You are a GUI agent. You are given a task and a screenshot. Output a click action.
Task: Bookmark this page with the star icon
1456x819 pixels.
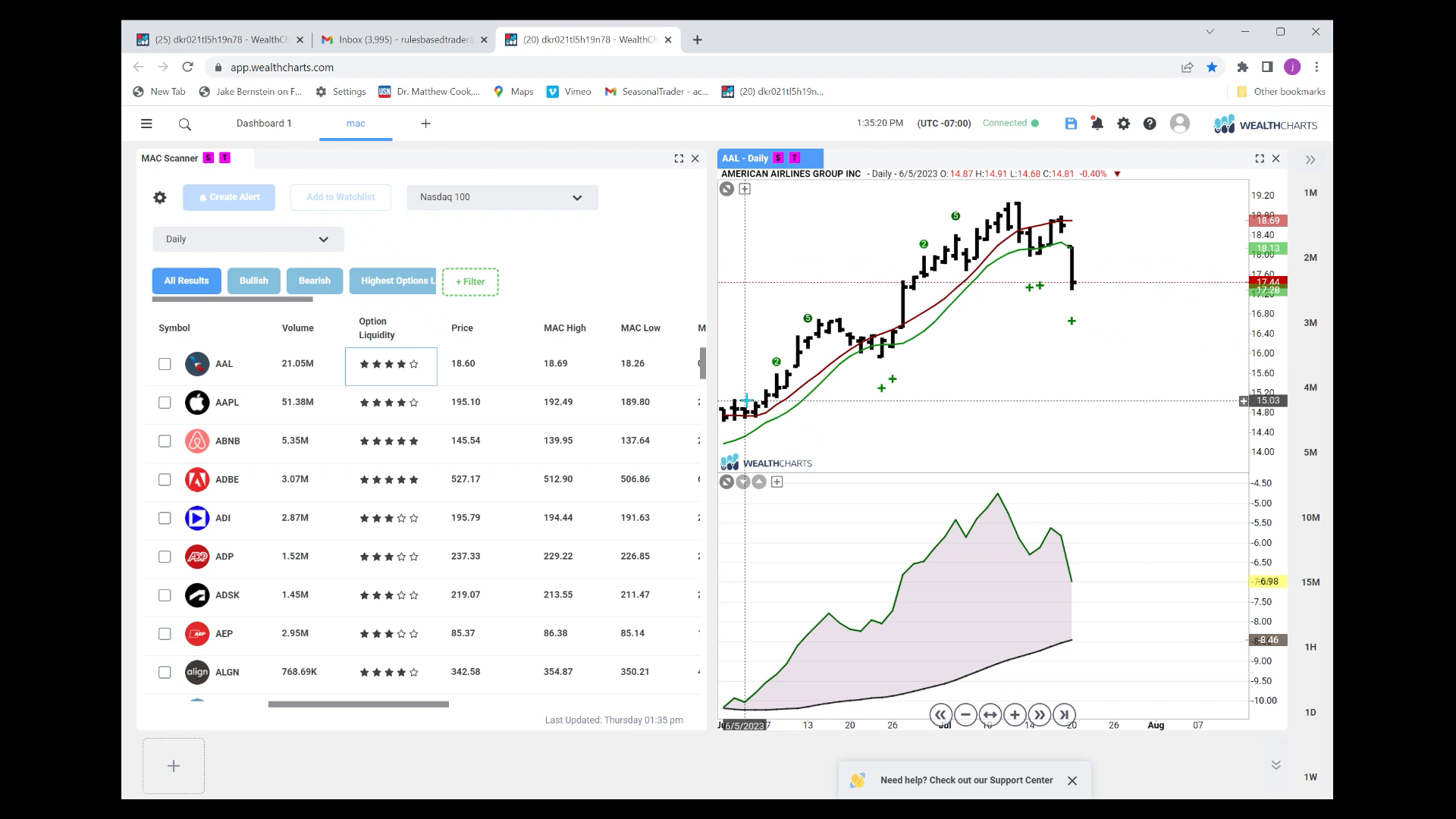tap(1212, 67)
